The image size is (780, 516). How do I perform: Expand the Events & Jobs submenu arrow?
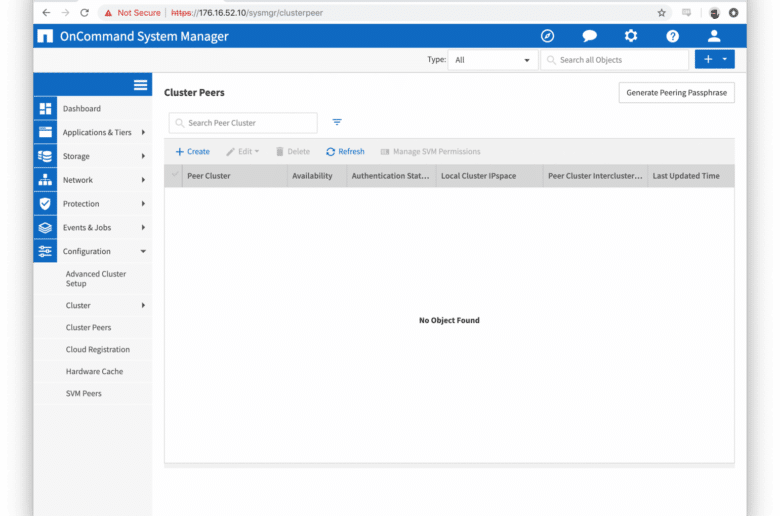(143, 227)
